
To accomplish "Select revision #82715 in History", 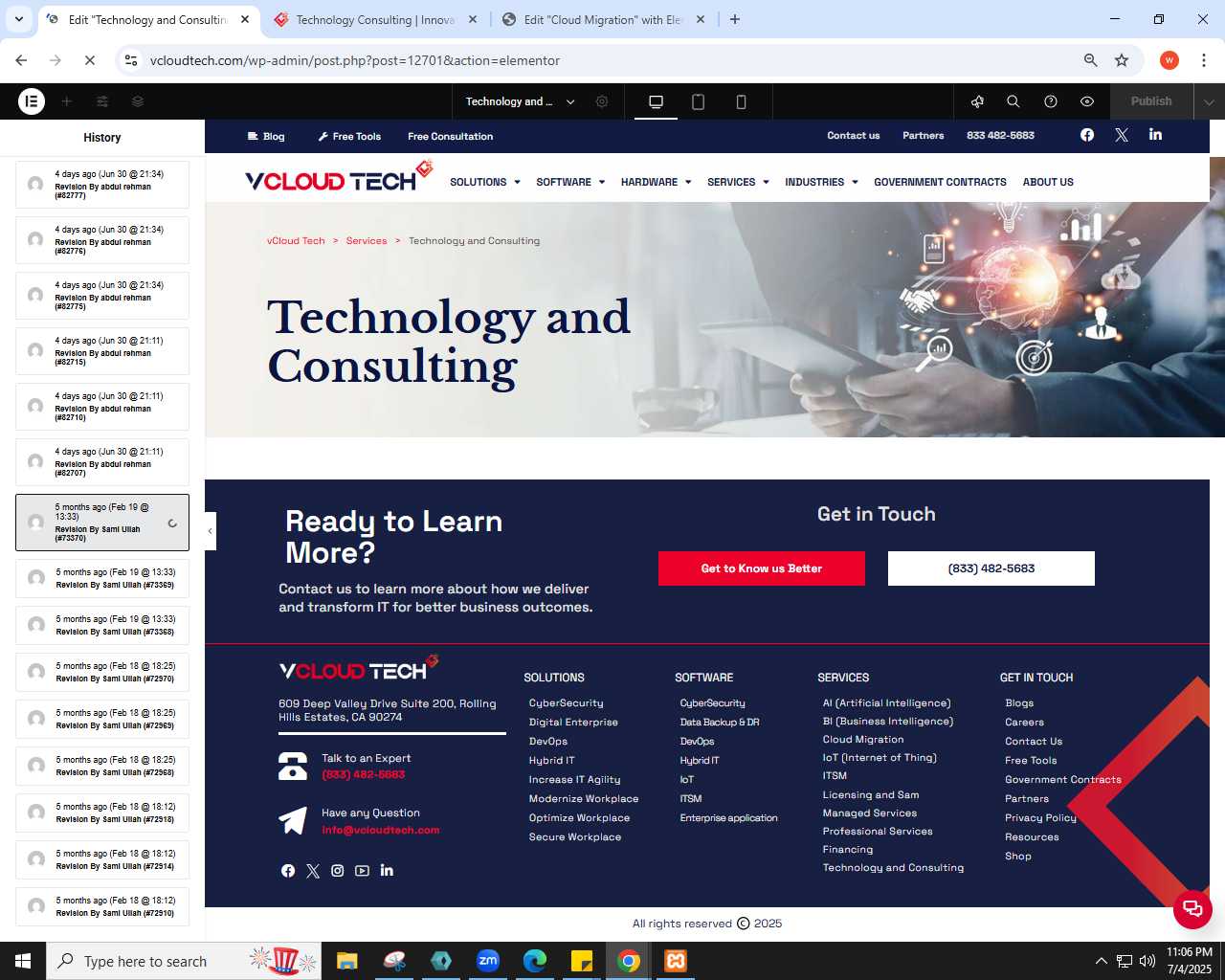I will pos(102,351).
